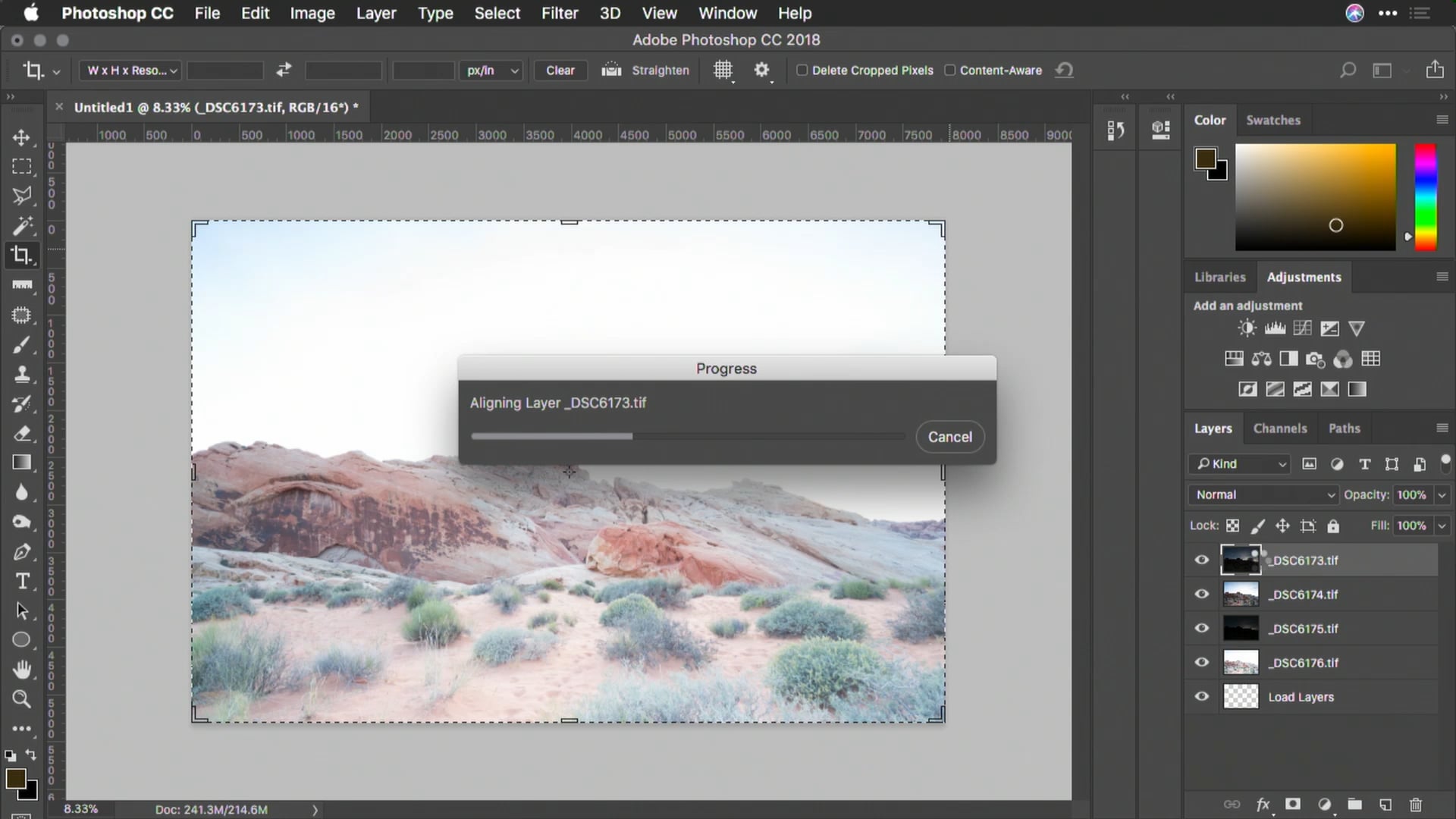This screenshot has height=819, width=1456.
Task: Click the Straighten level icon
Action: (611, 70)
